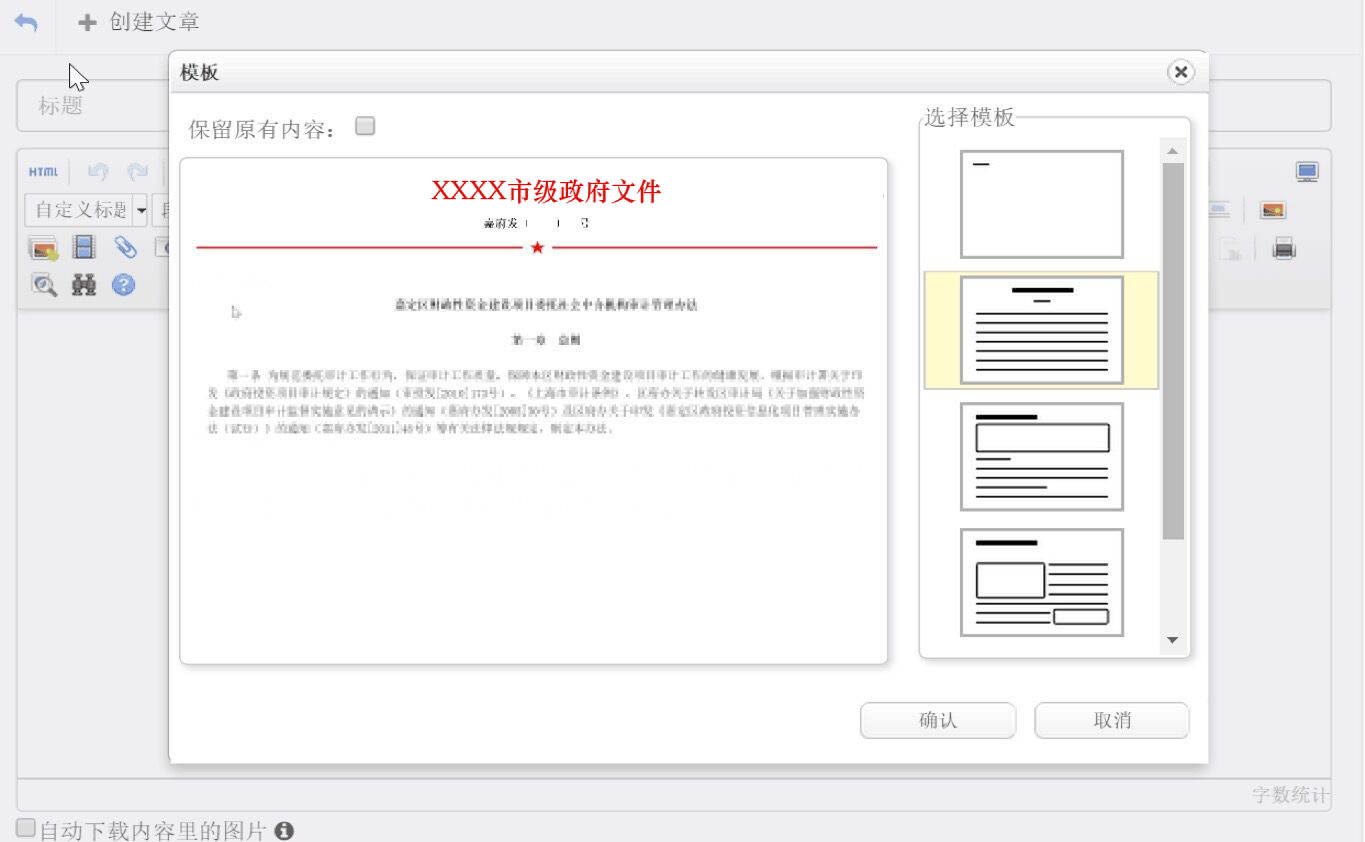The height and width of the screenshot is (842, 1365).
Task: Click the template list scroll down arrow
Action: [1173, 640]
